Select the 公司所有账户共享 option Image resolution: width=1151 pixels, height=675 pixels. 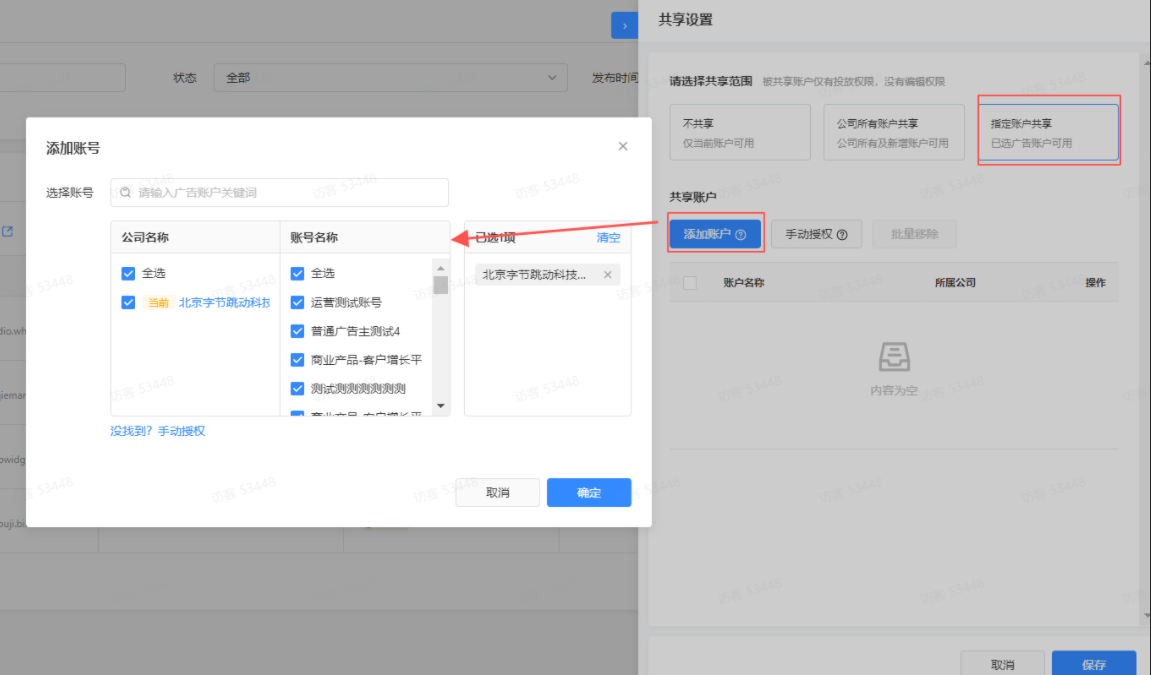pos(893,131)
